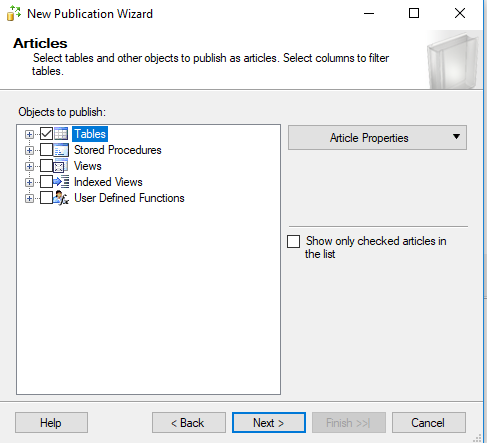The image size is (487, 443).
Task: Select the Indexed Views label
Action: pos(108,182)
